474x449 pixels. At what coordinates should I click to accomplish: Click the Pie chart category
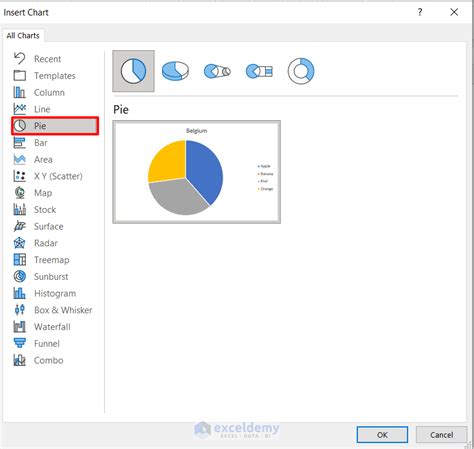coord(55,126)
